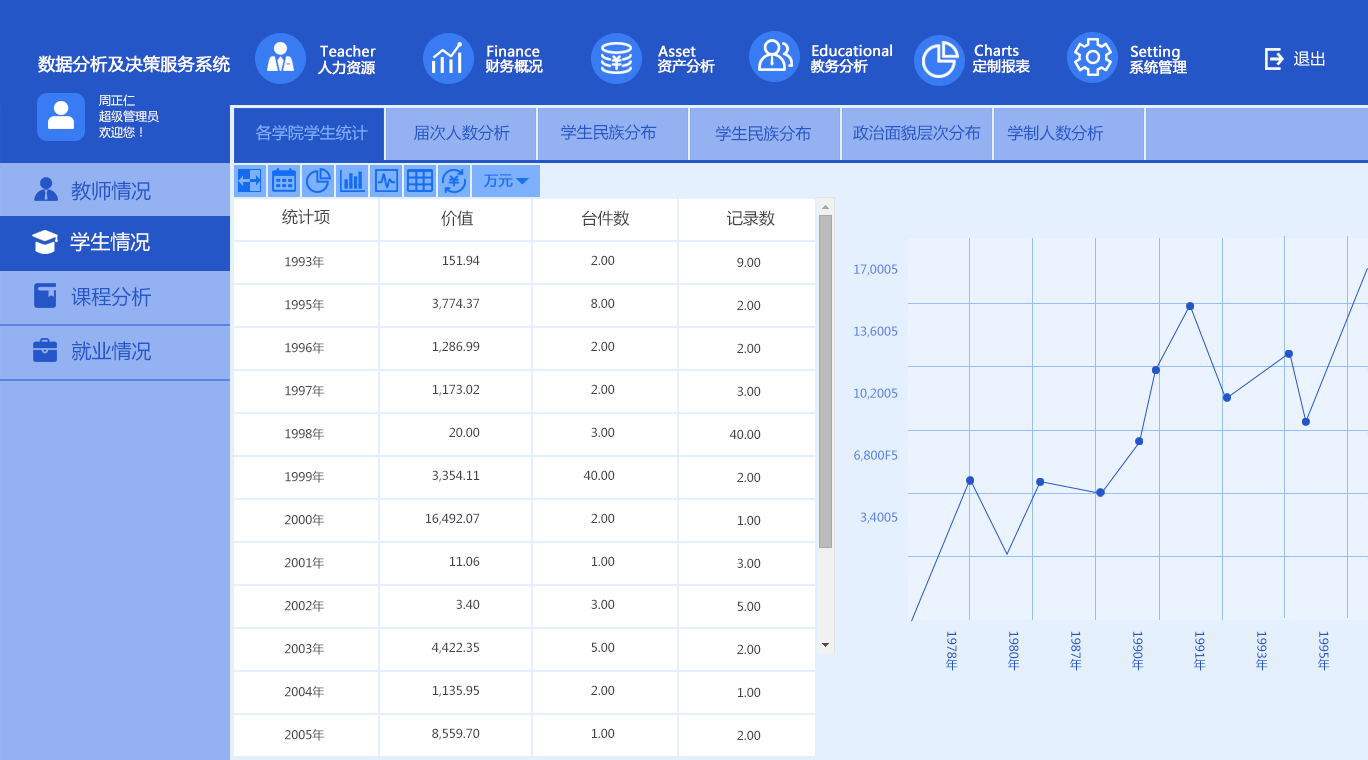1368x760 pixels.
Task: Open the calendar date icon in toolbar
Action: pyautogui.click(x=284, y=181)
